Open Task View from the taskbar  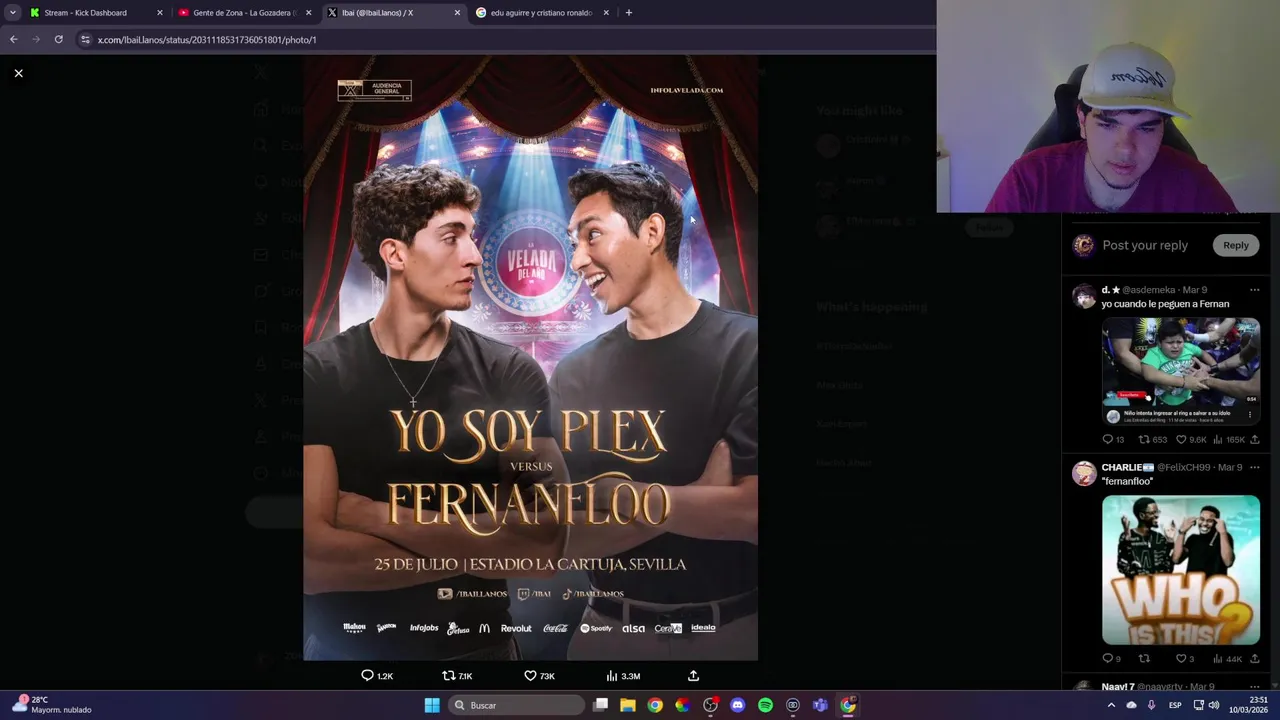[x=601, y=705]
